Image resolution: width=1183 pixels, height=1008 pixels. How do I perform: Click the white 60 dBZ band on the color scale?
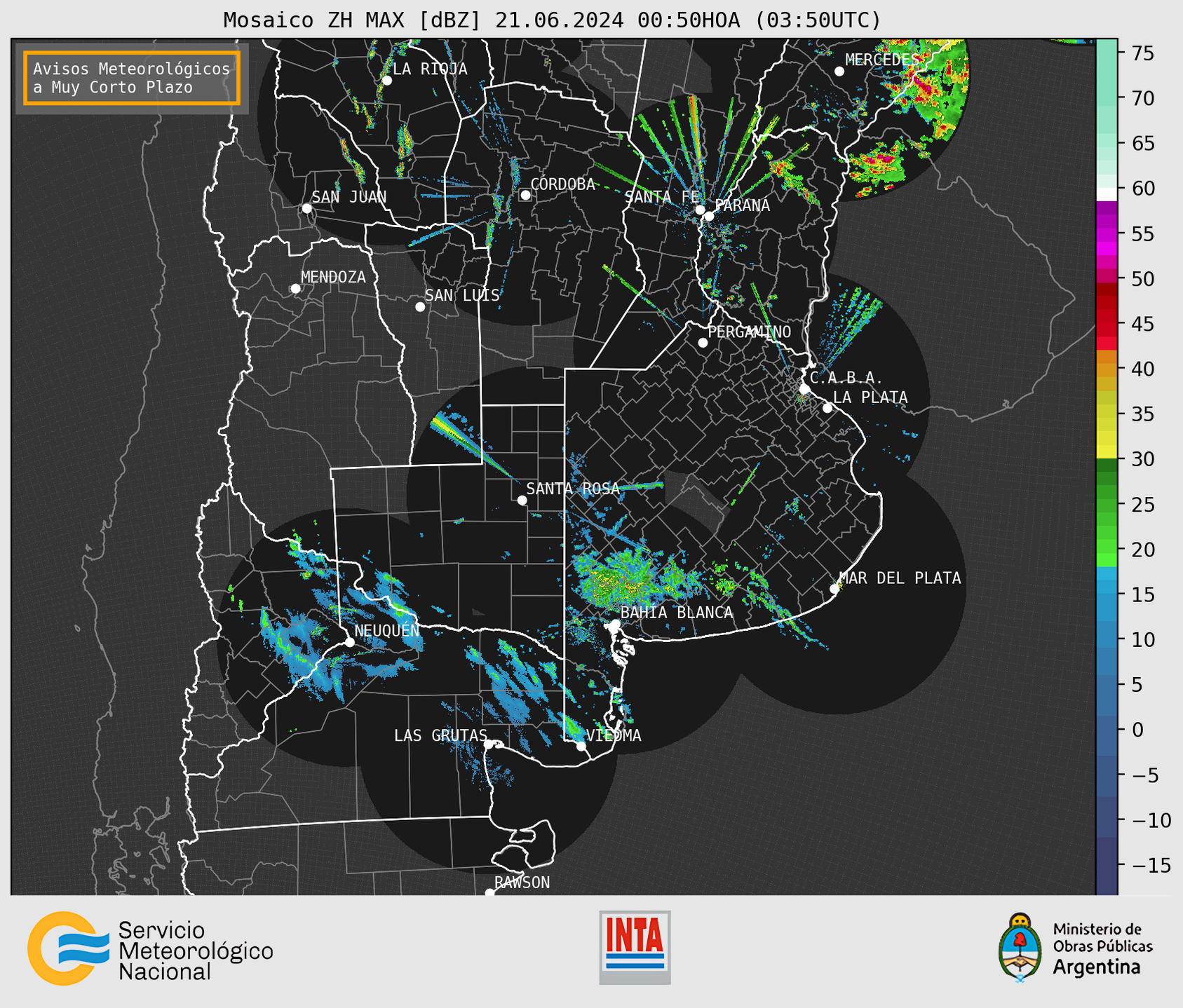[1107, 193]
